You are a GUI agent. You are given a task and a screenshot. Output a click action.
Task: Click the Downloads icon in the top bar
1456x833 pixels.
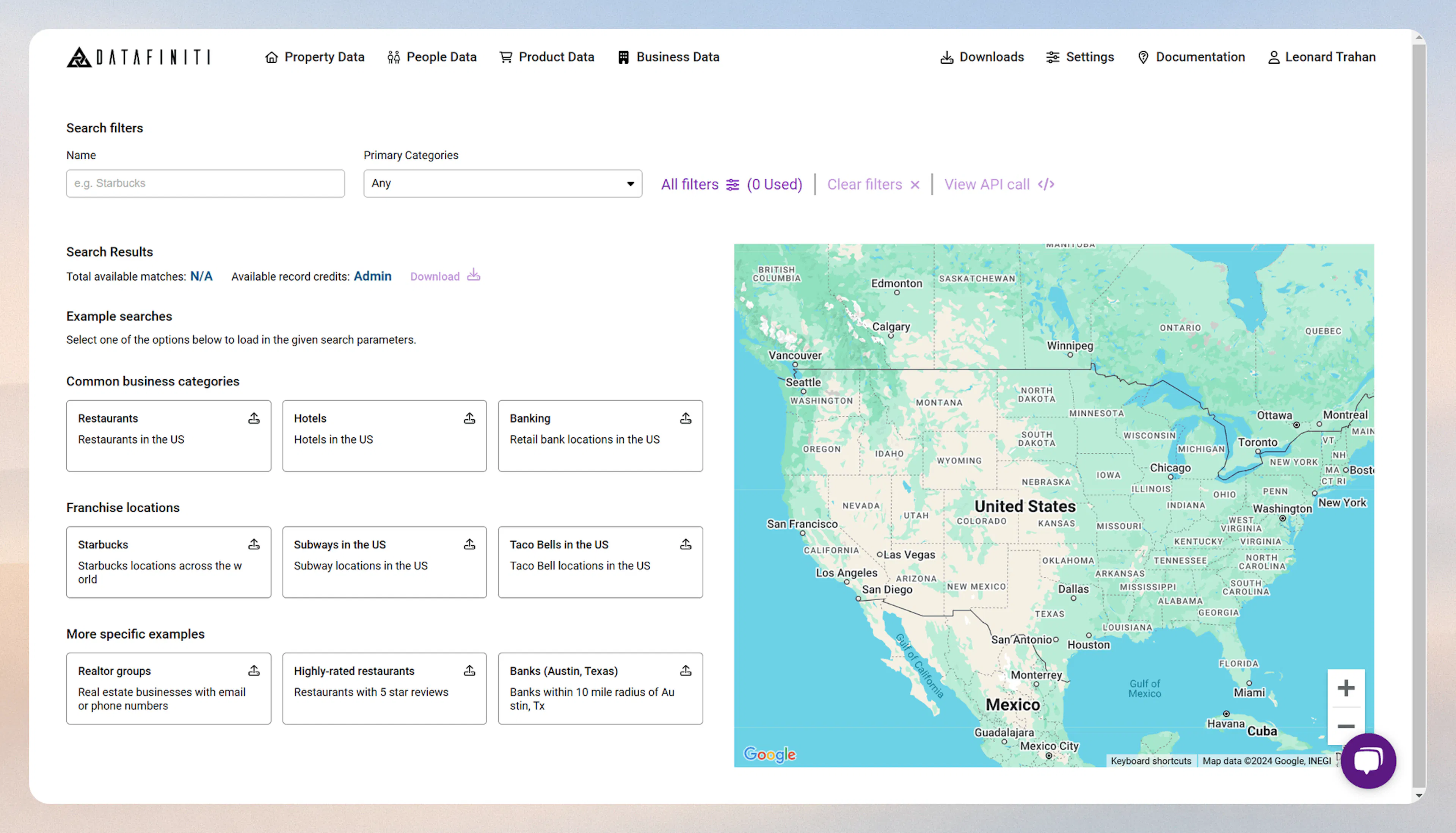click(x=947, y=56)
